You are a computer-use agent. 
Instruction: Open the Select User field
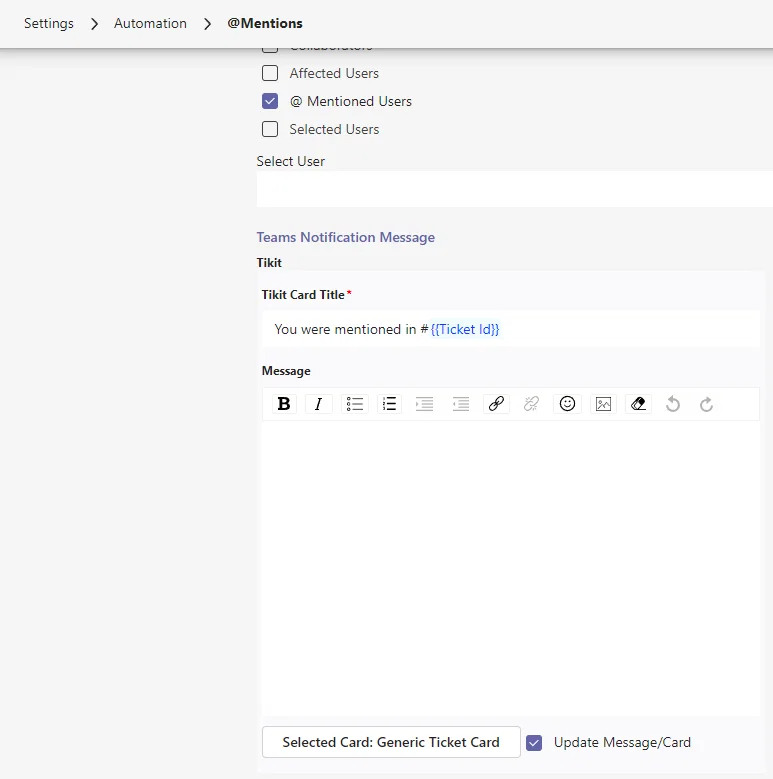[x=515, y=189]
